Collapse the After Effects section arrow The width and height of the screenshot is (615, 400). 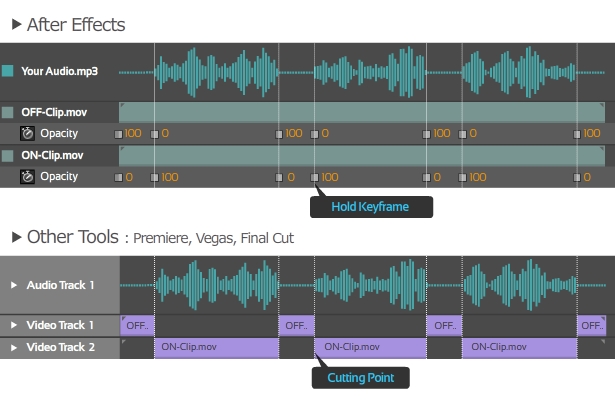[16, 24]
